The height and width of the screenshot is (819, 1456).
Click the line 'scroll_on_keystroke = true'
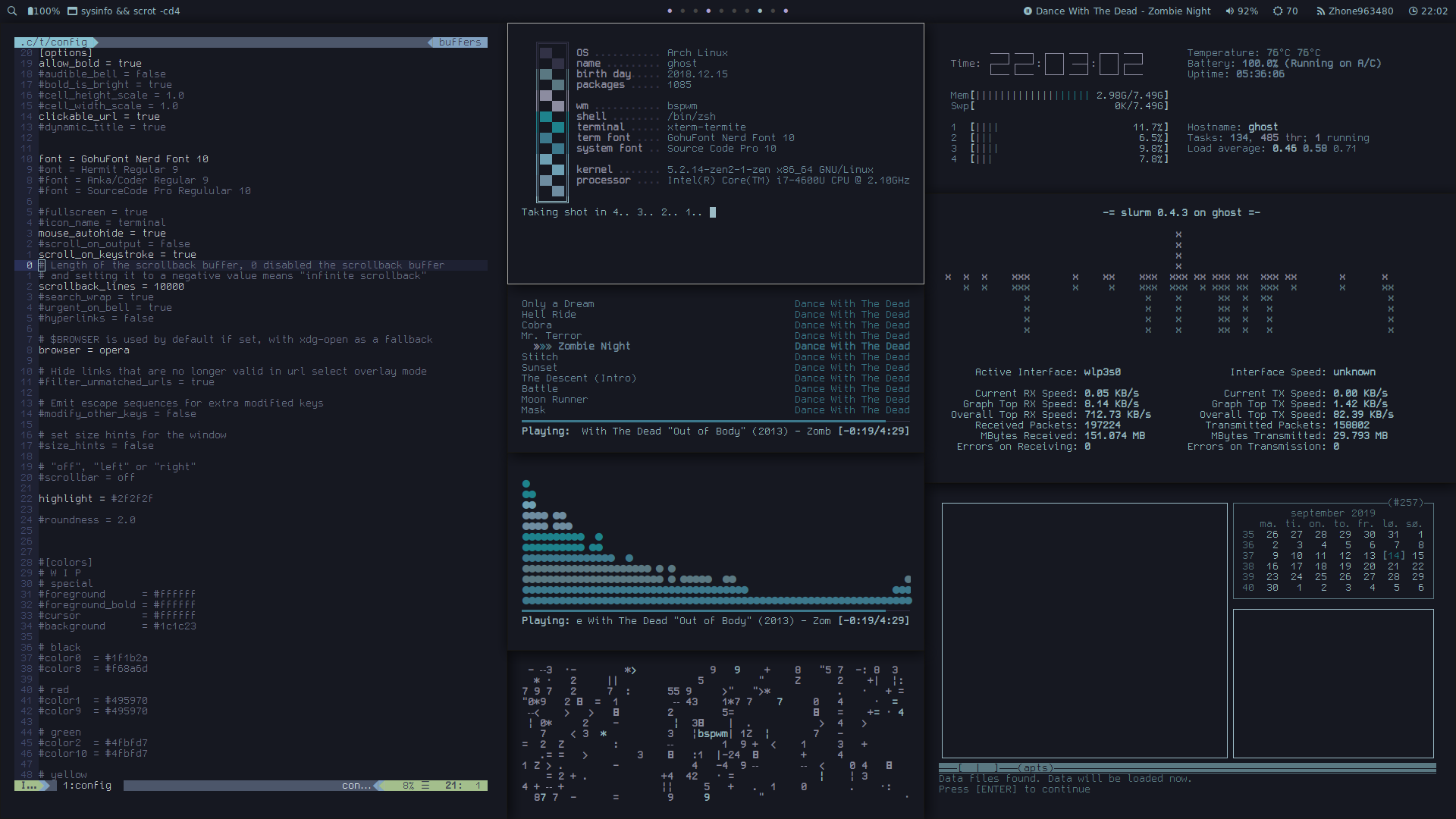tap(118, 255)
